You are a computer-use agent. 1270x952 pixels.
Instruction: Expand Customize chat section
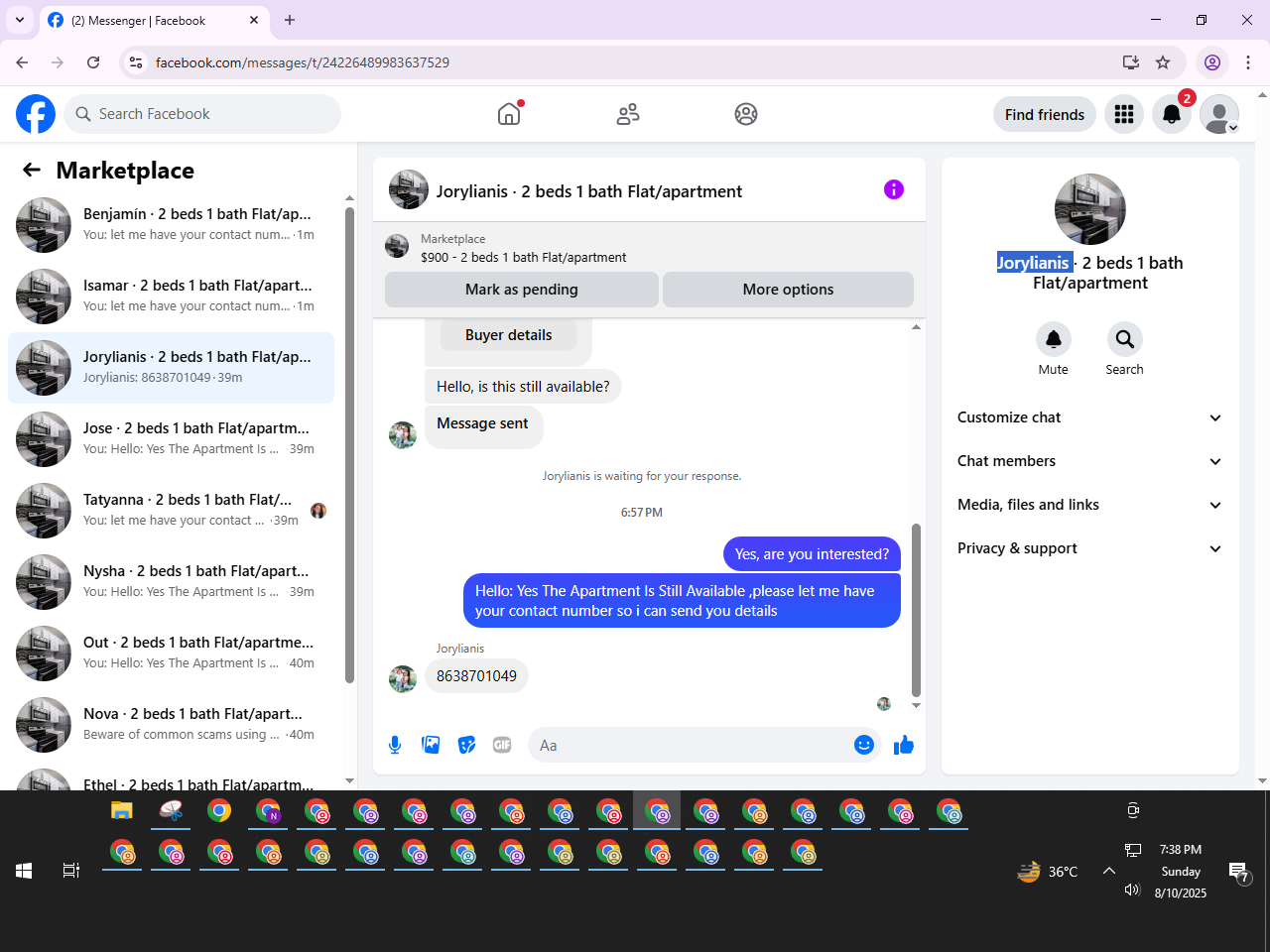(x=1089, y=417)
